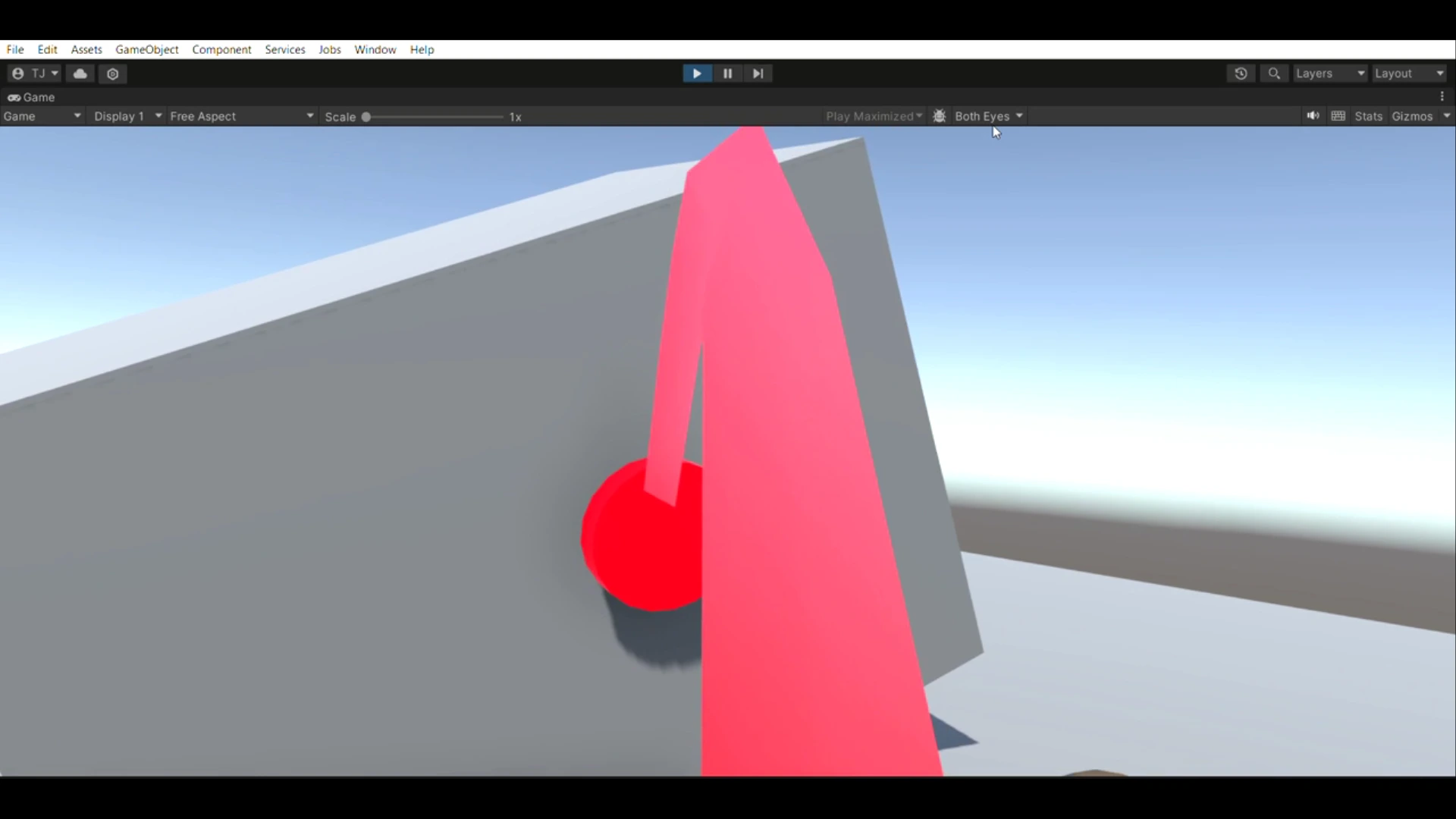Toggle the Play button
Image resolution: width=1456 pixels, height=819 pixels.
pos(697,74)
